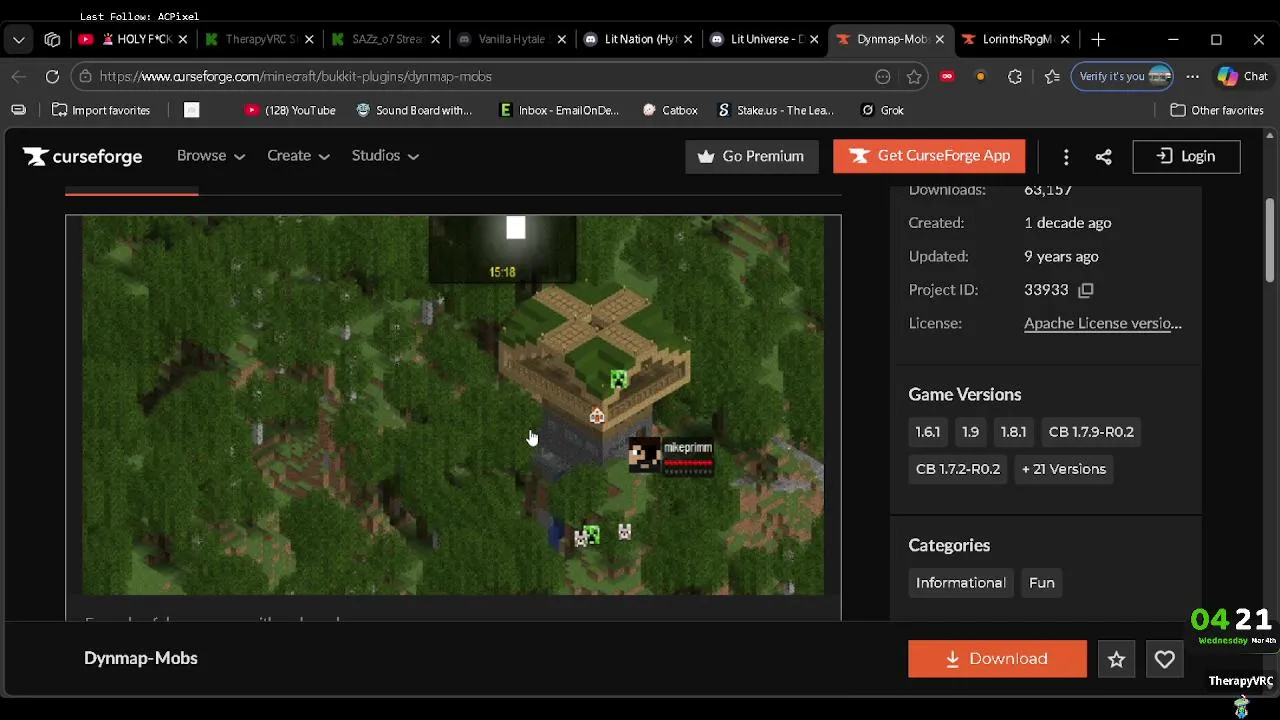Select the CB 1.7.9-R0.2 version tag
The width and height of the screenshot is (1280, 720).
1091,432
